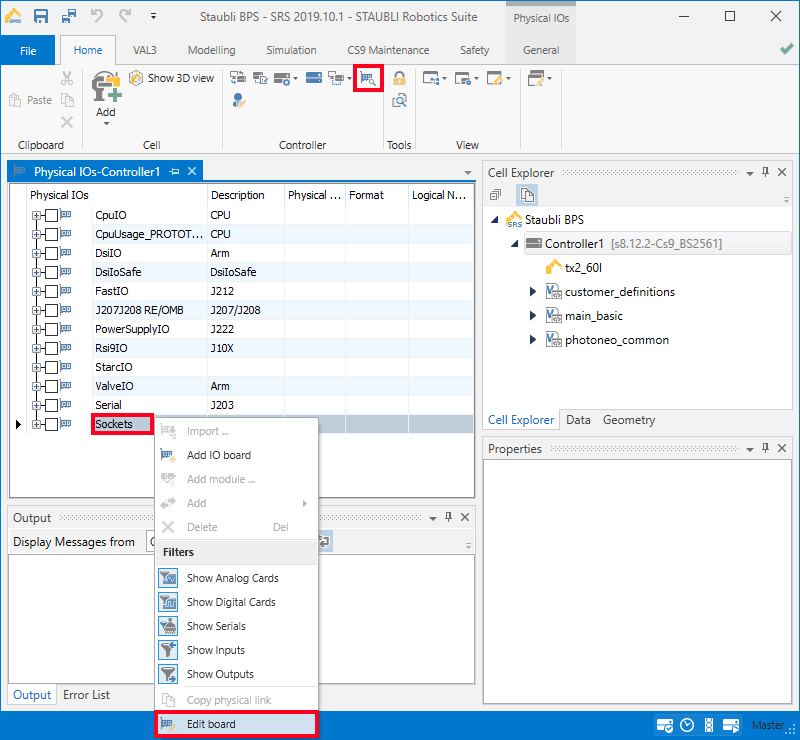Expand customer_definitions in Cell Explorer
Viewport: 800px width, 740px height.
[533, 291]
